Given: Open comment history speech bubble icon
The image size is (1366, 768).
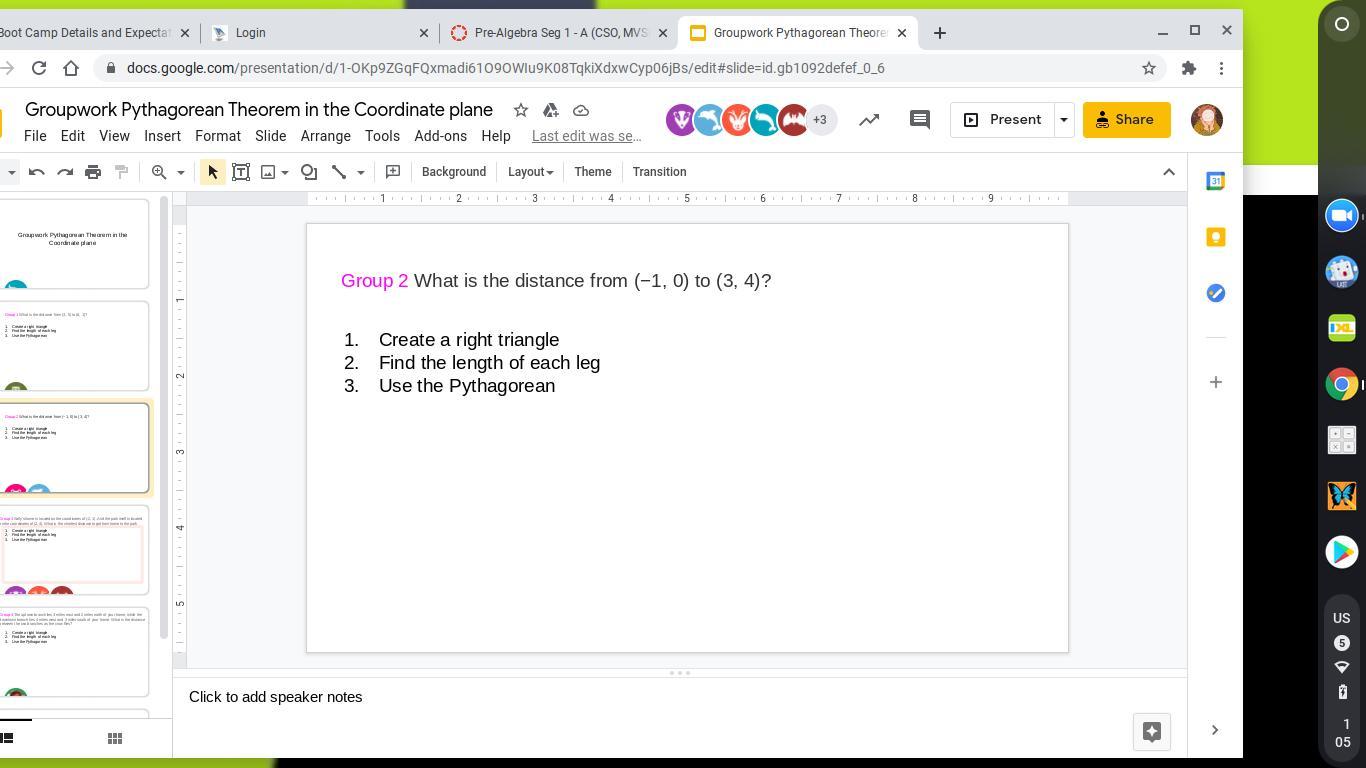Looking at the screenshot, I should 919,120.
